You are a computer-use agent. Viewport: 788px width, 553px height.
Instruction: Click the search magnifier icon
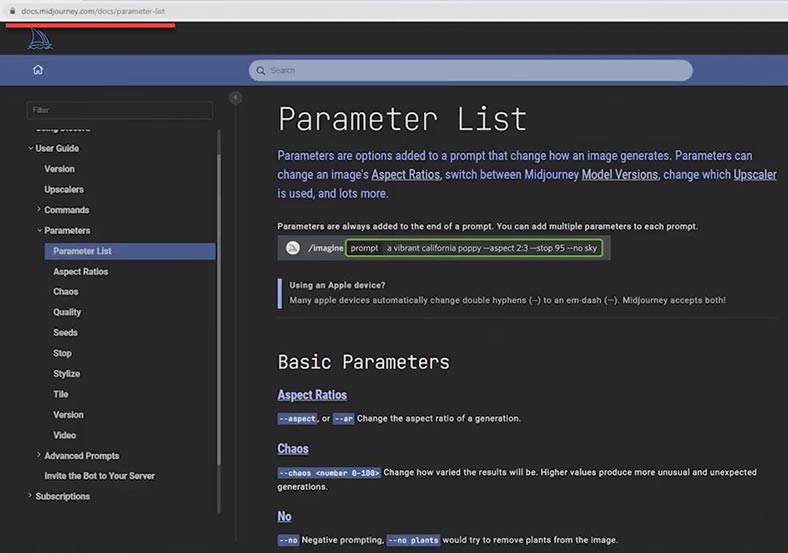click(260, 71)
